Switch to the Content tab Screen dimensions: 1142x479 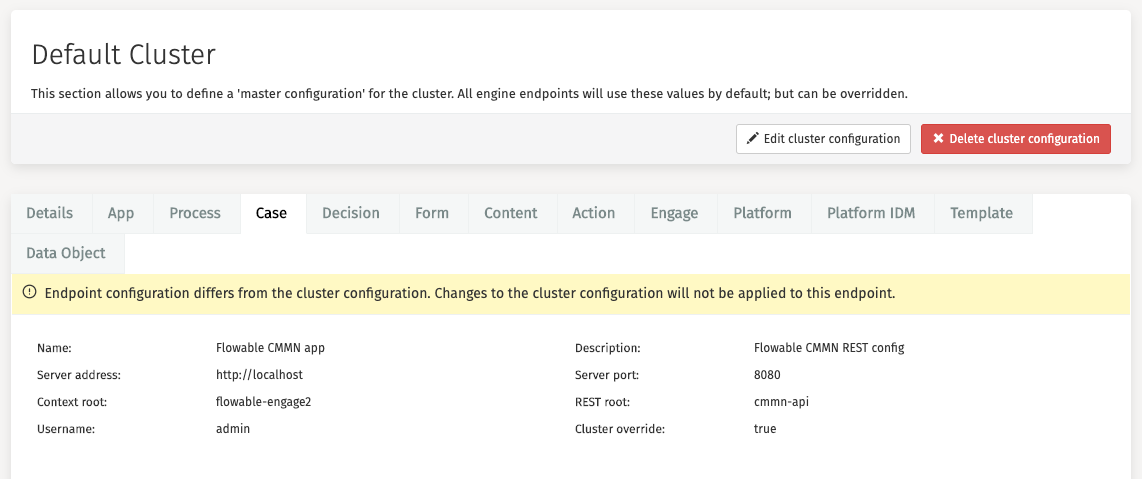[x=511, y=213]
